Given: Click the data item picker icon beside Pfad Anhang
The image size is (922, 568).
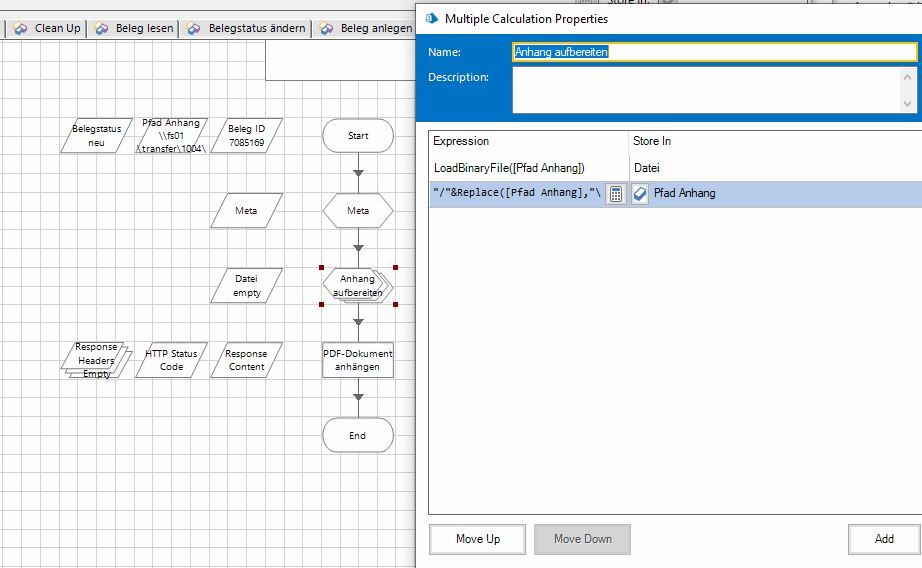Looking at the screenshot, I should (x=641, y=194).
